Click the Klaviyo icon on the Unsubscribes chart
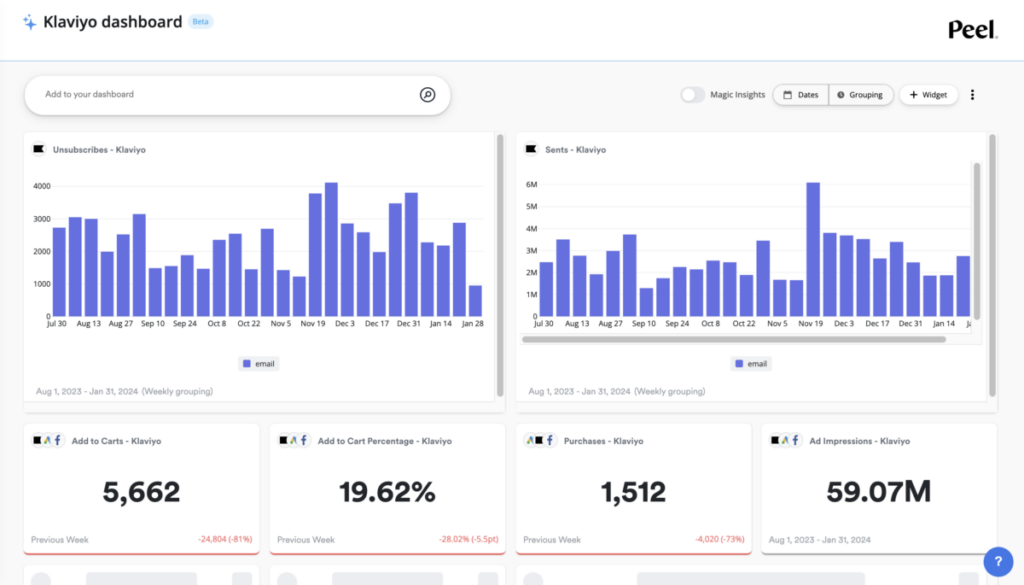Viewport: 1024px width, 585px height. pos(39,148)
